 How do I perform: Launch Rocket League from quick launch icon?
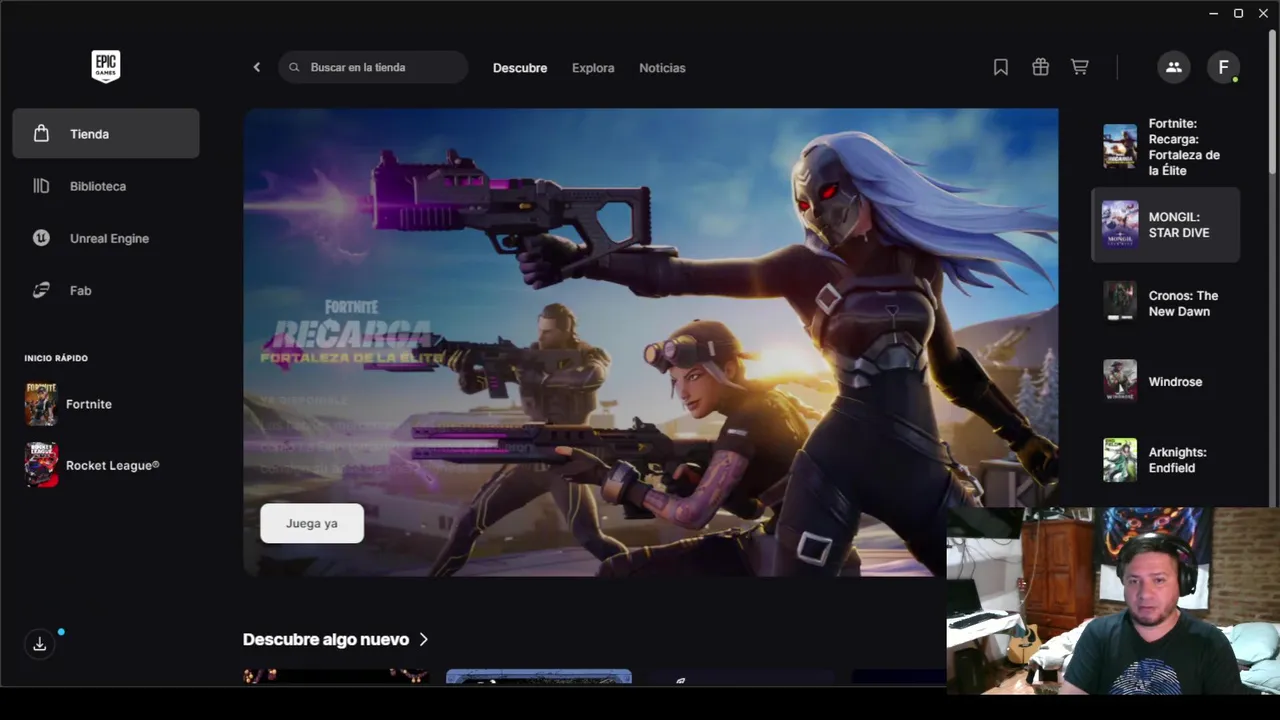tap(41, 465)
